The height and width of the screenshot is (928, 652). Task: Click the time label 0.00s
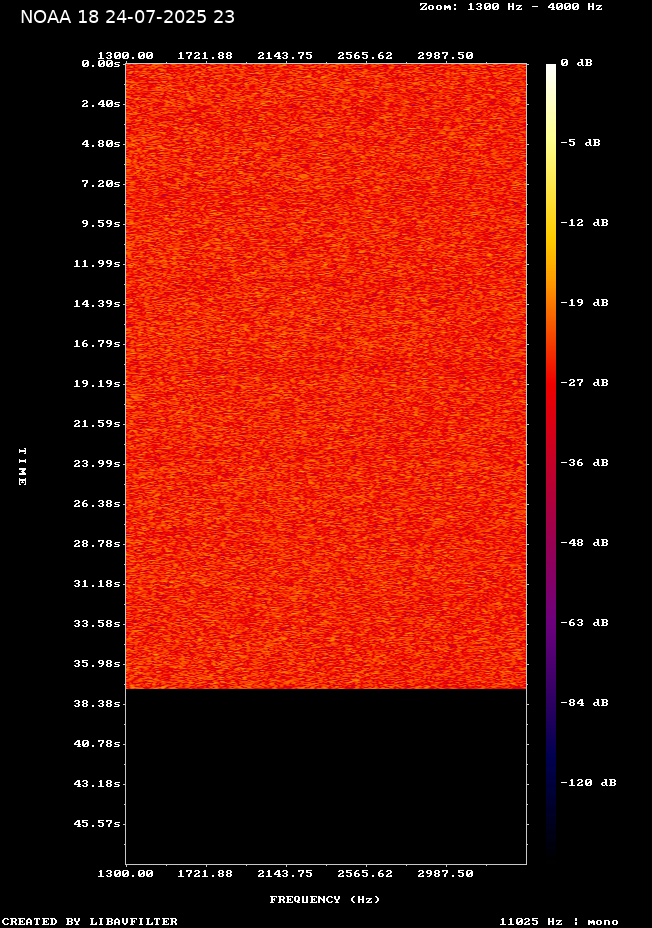tap(101, 64)
